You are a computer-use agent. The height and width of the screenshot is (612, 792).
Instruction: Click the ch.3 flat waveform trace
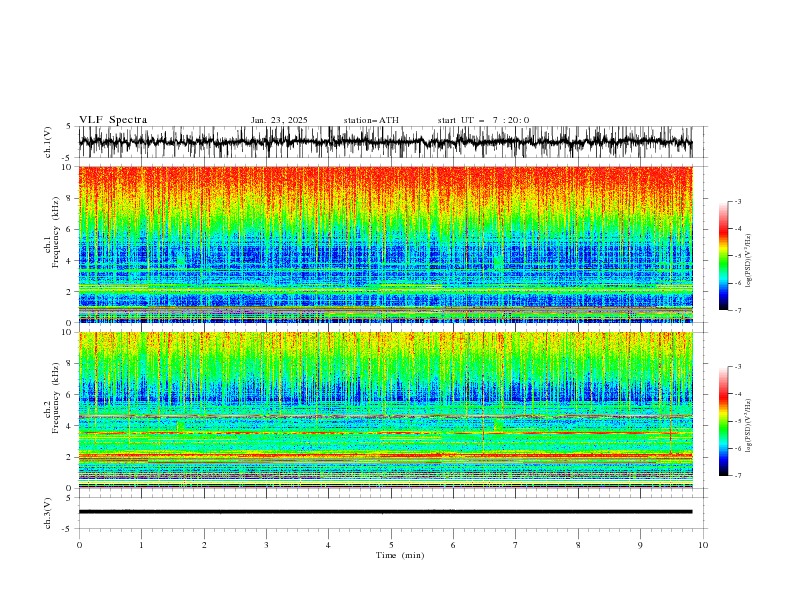click(385, 512)
